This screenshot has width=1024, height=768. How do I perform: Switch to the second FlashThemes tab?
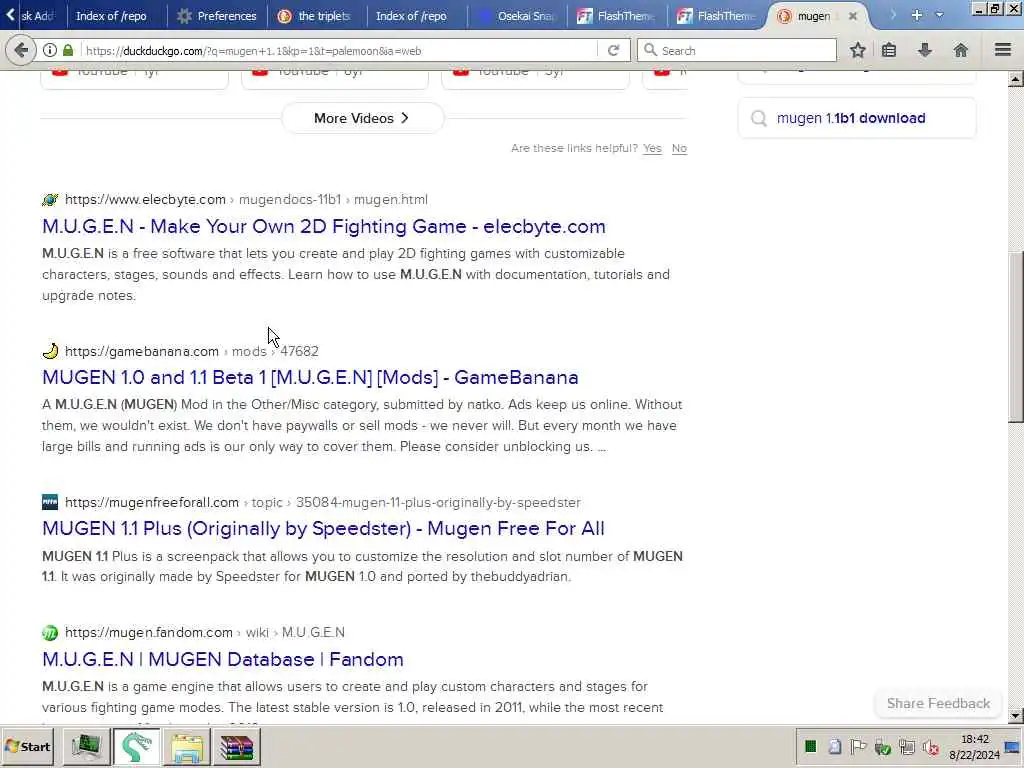(716, 16)
